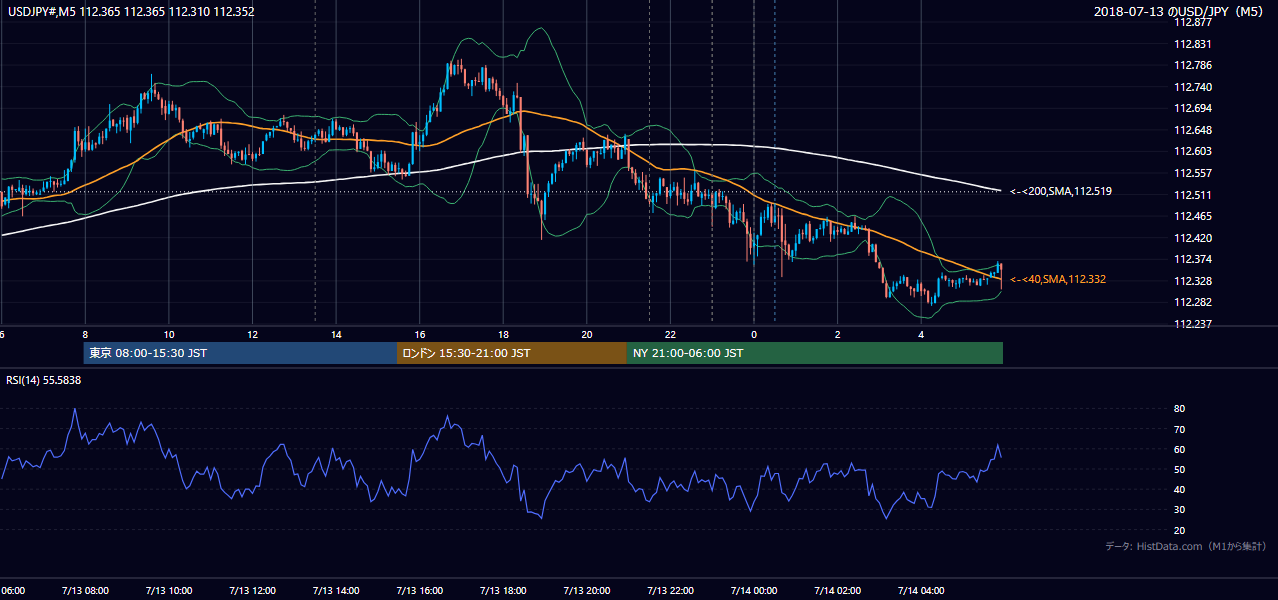Viewport: 1278px width, 600px height.
Task: Click the 7/13 12:00 time label
Action: click(252, 591)
